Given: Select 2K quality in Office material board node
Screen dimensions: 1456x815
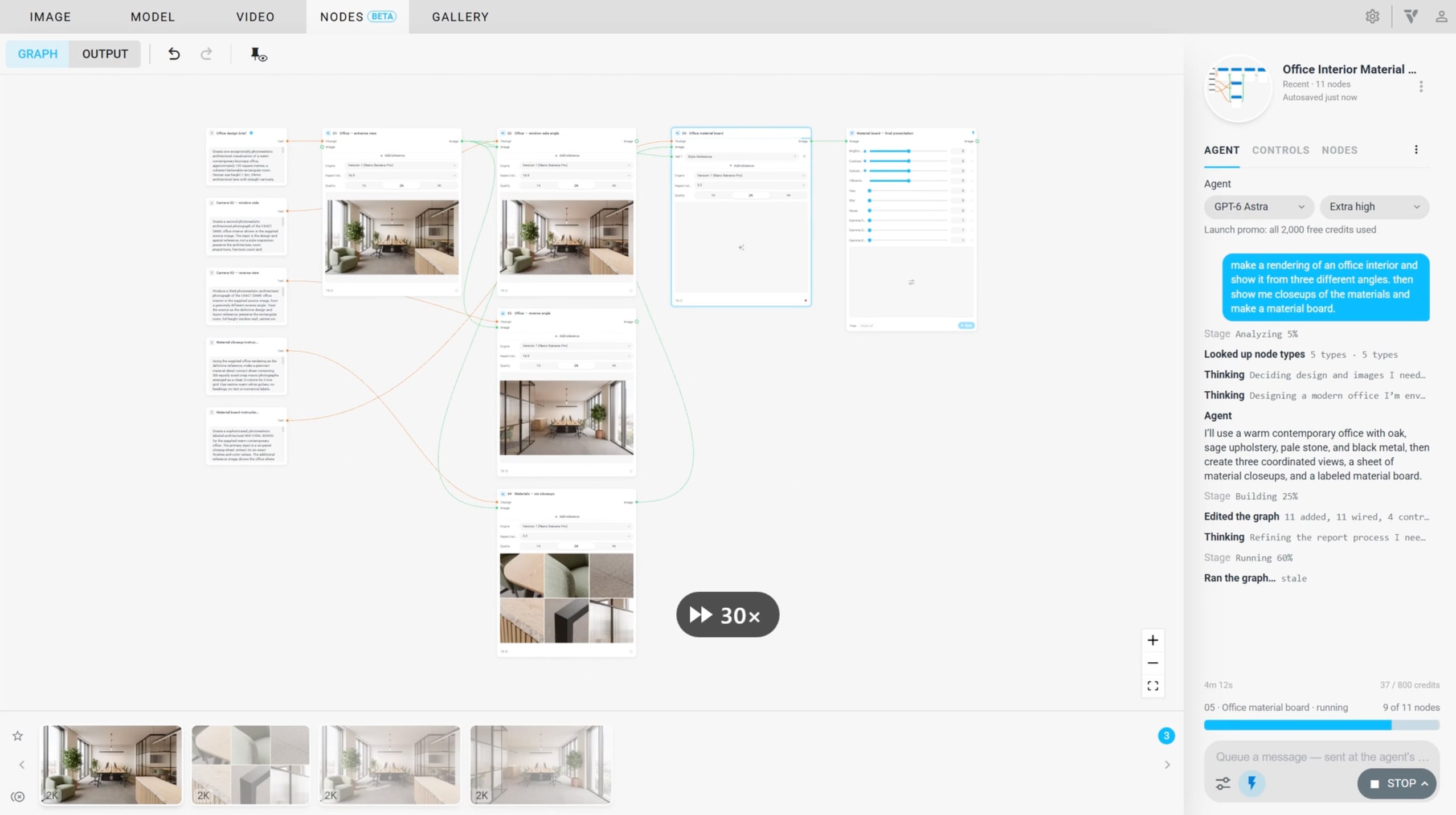Looking at the screenshot, I should (x=751, y=195).
